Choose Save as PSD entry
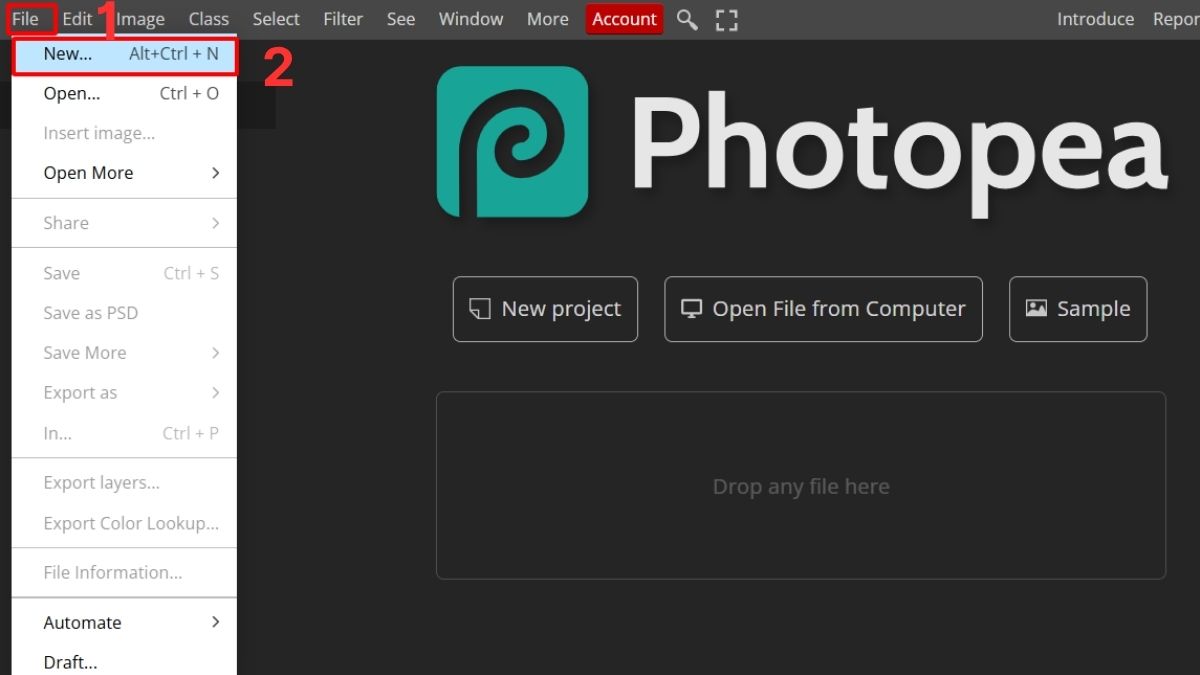This screenshot has width=1200, height=675. 125,313
